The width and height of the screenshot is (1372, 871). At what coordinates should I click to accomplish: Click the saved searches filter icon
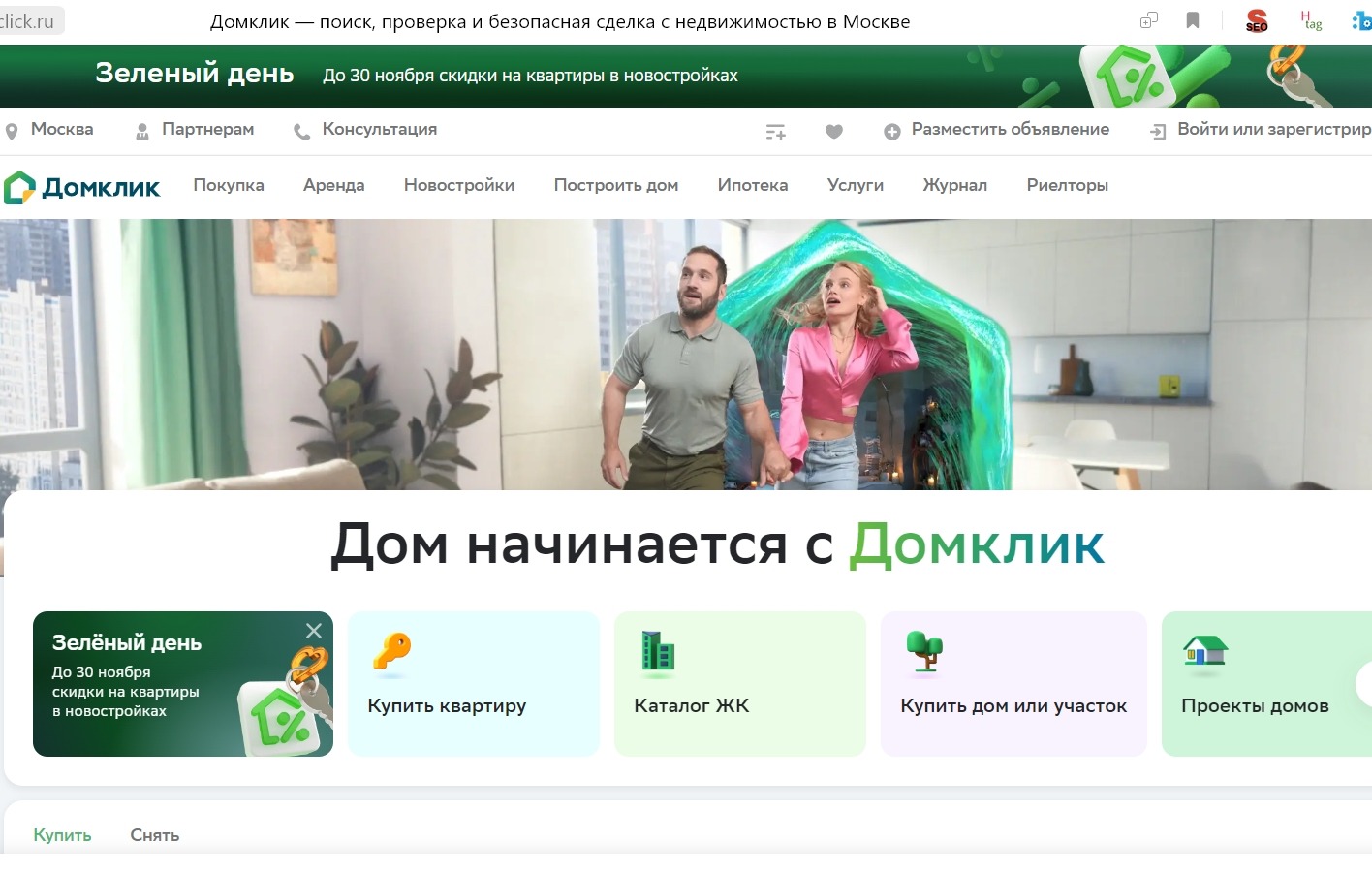coord(775,130)
